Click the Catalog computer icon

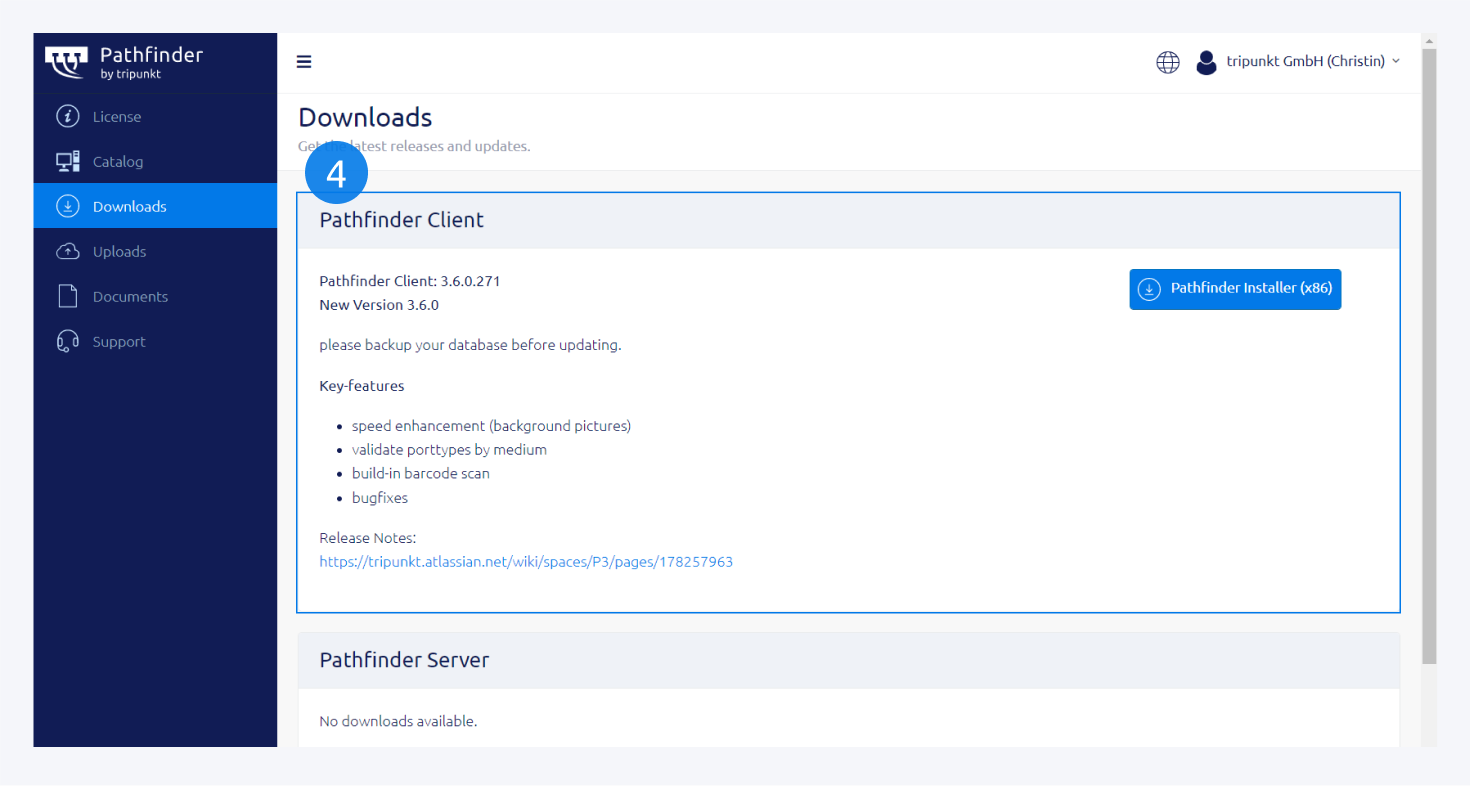[x=67, y=162]
